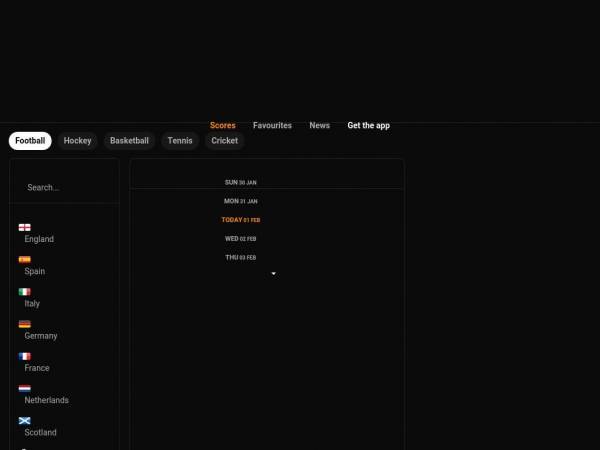Open the France country entry
The width and height of the screenshot is (600, 450).
[37, 368]
